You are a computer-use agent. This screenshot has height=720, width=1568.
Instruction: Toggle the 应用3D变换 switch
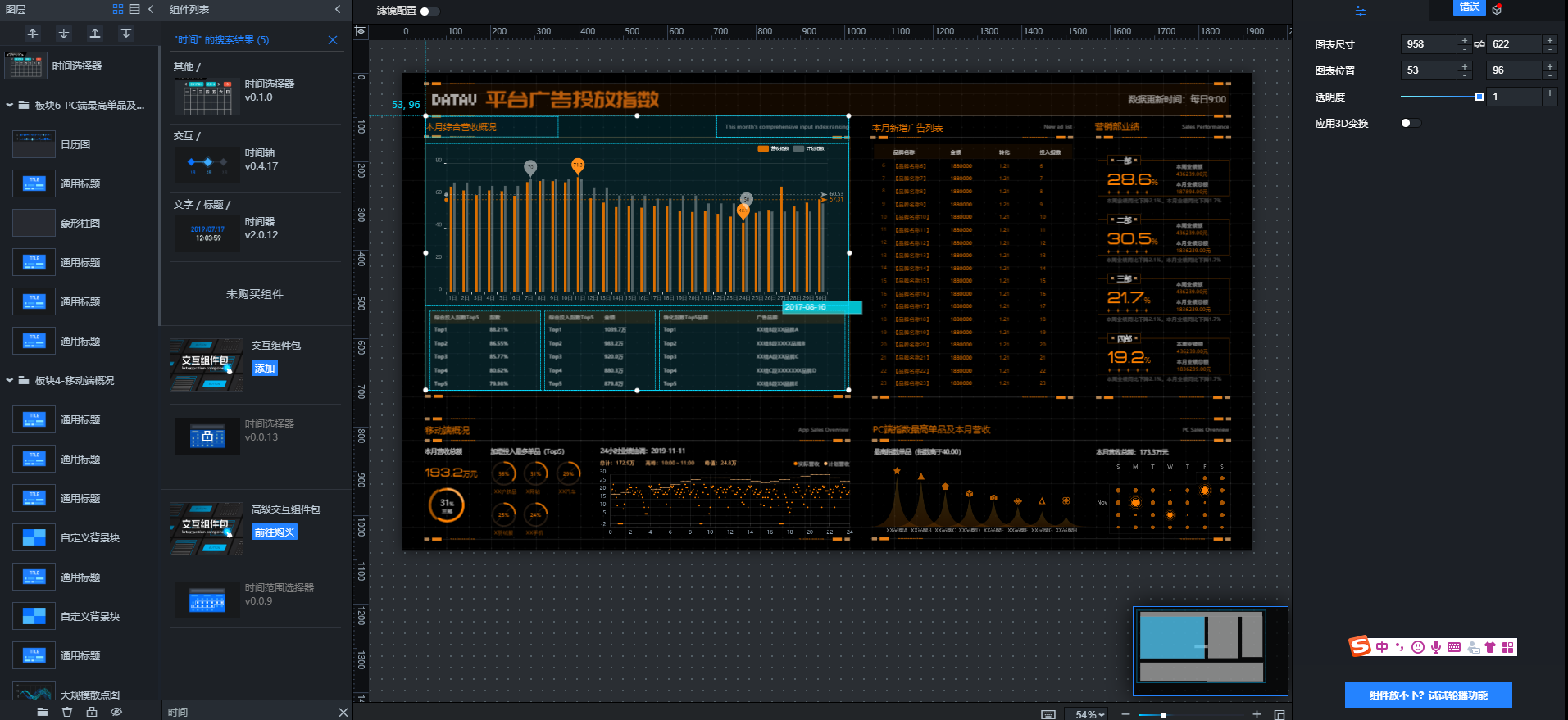click(1411, 123)
